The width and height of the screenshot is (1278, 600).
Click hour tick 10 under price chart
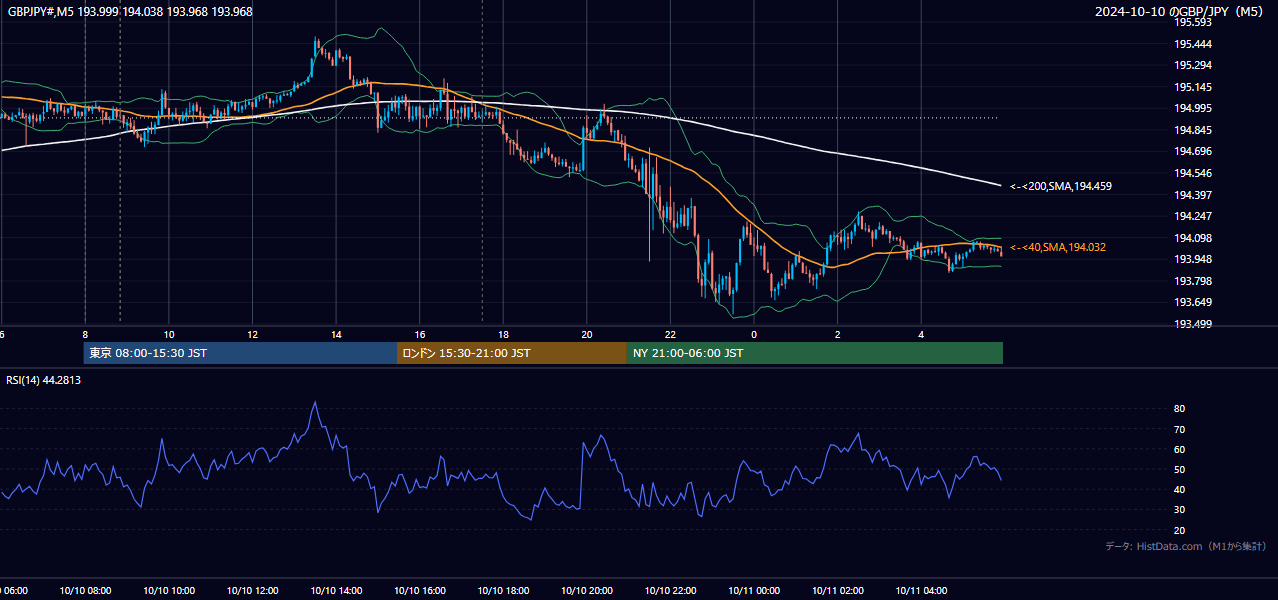point(169,334)
